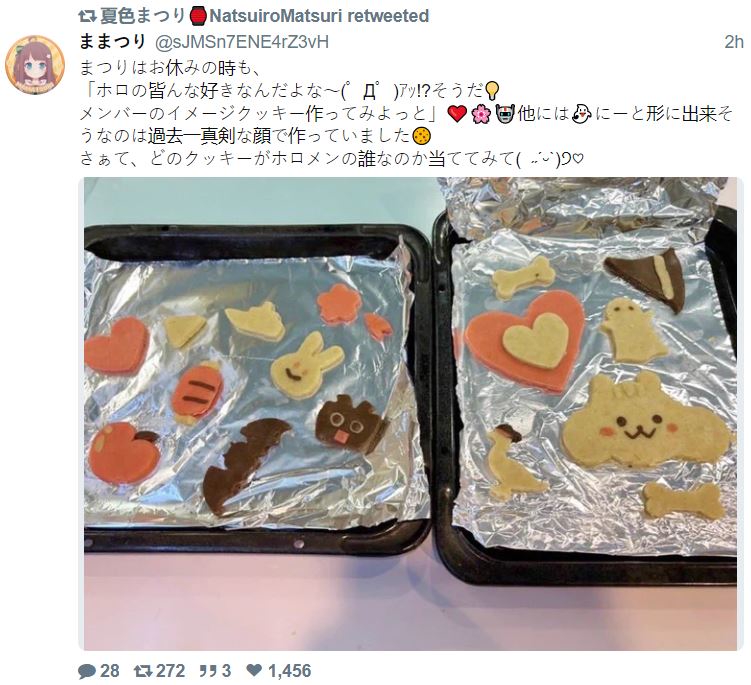This screenshot has width=751, height=685.
Task: Click the reply speech bubble icon
Action: coord(87,671)
